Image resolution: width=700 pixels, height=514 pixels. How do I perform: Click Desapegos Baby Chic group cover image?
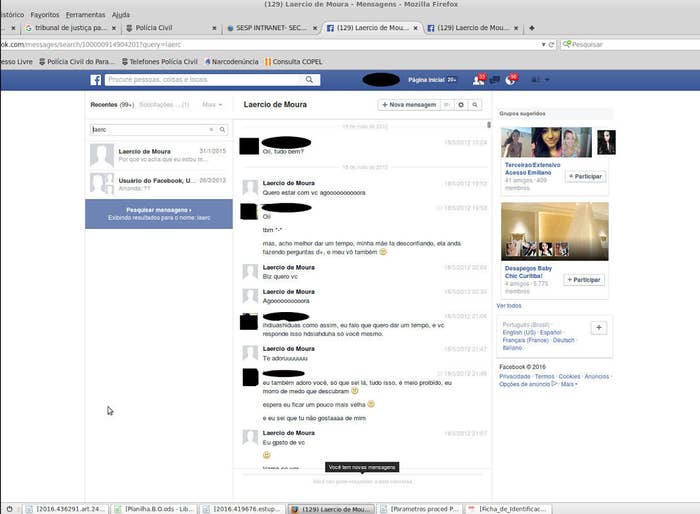554,231
